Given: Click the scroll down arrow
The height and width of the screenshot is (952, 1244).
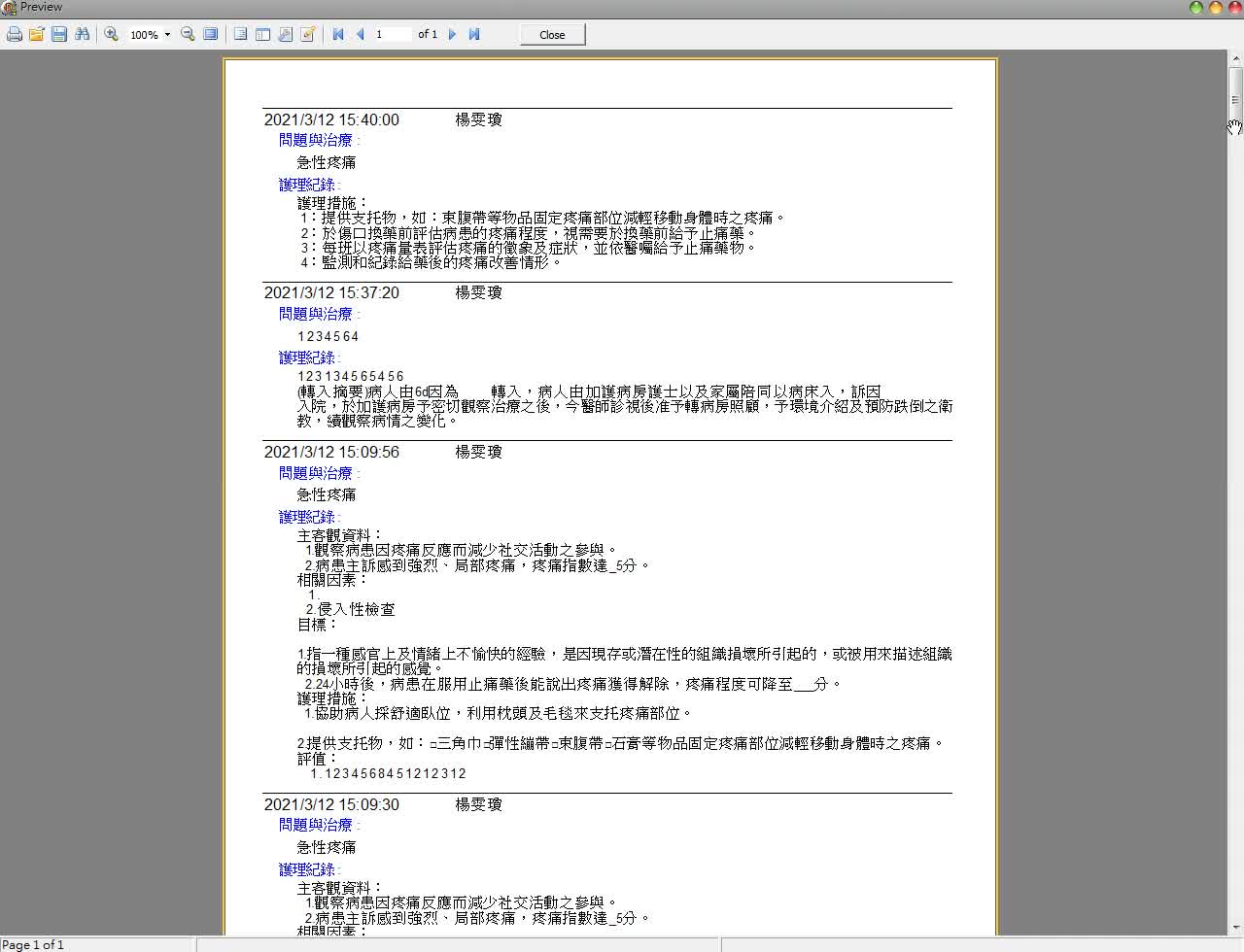Looking at the screenshot, I should click(1235, 927).
